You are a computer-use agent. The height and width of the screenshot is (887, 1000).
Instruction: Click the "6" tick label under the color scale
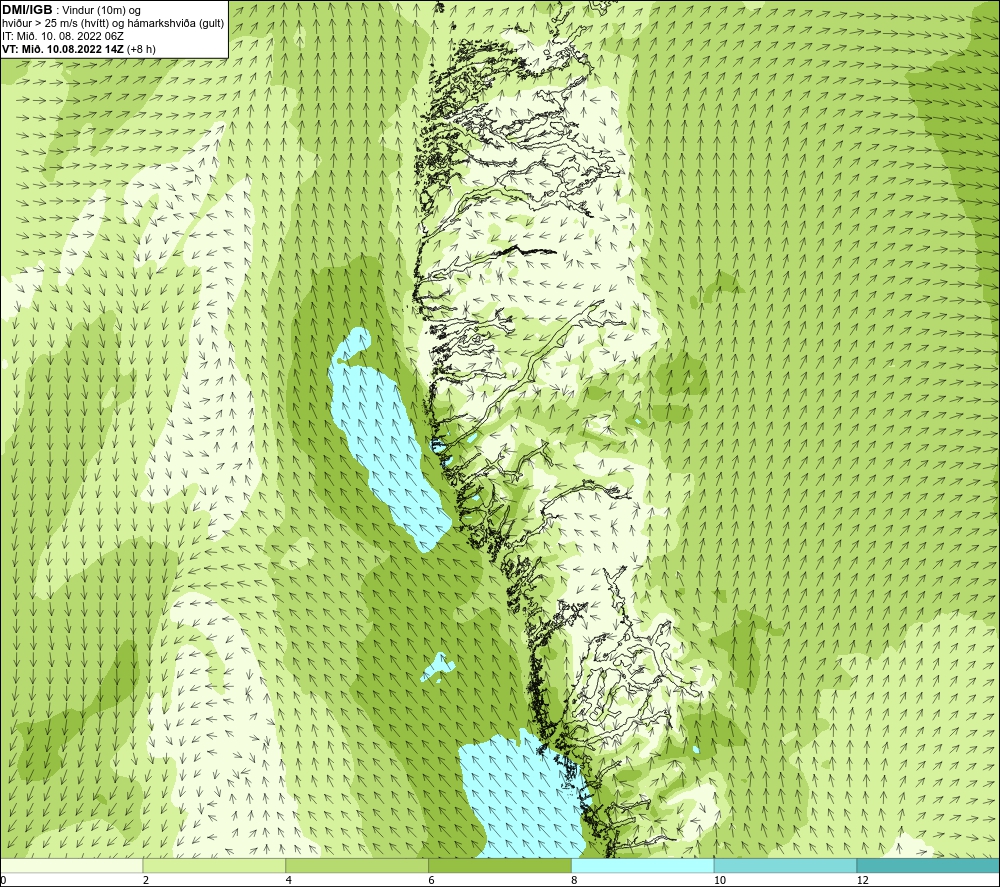coord(432,880)
